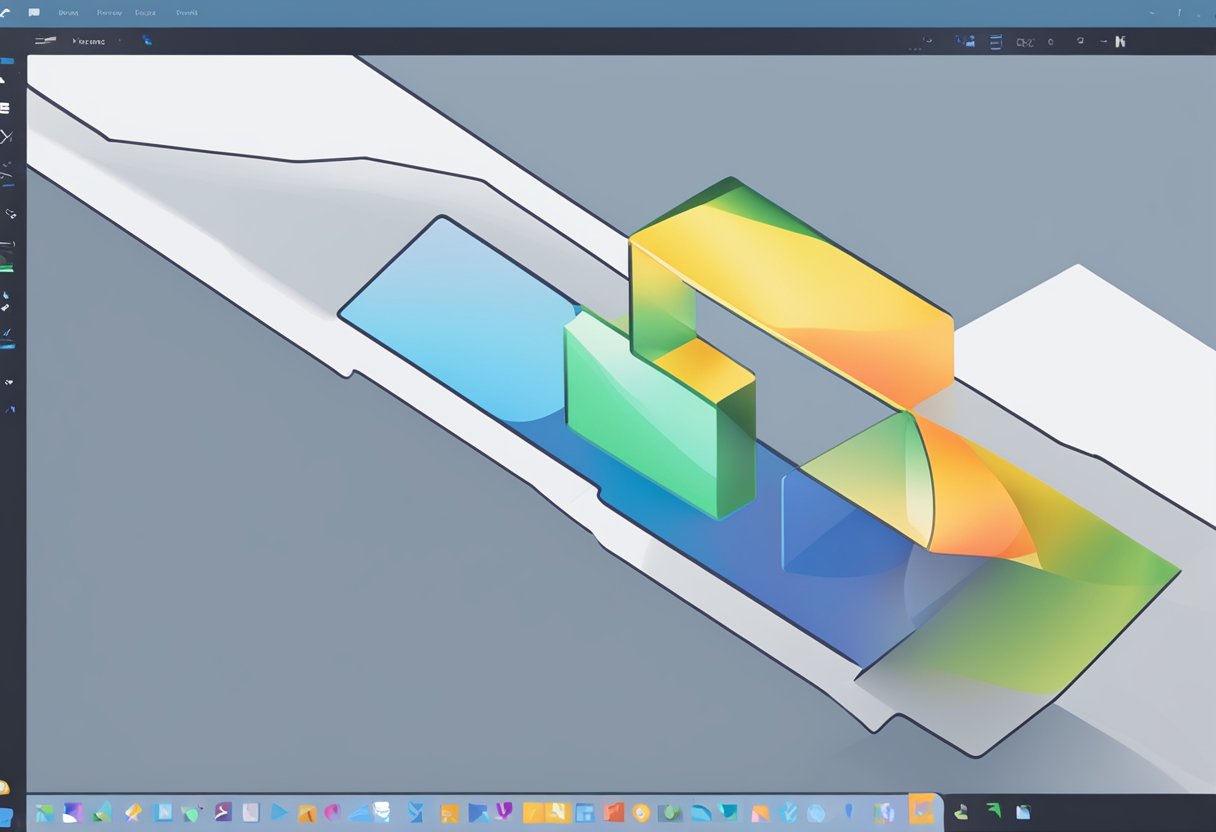Viewport: 1216px width, 832px height.
Task: Select the light blue flat panel in the viewport
Action: [x=460, y=310]
